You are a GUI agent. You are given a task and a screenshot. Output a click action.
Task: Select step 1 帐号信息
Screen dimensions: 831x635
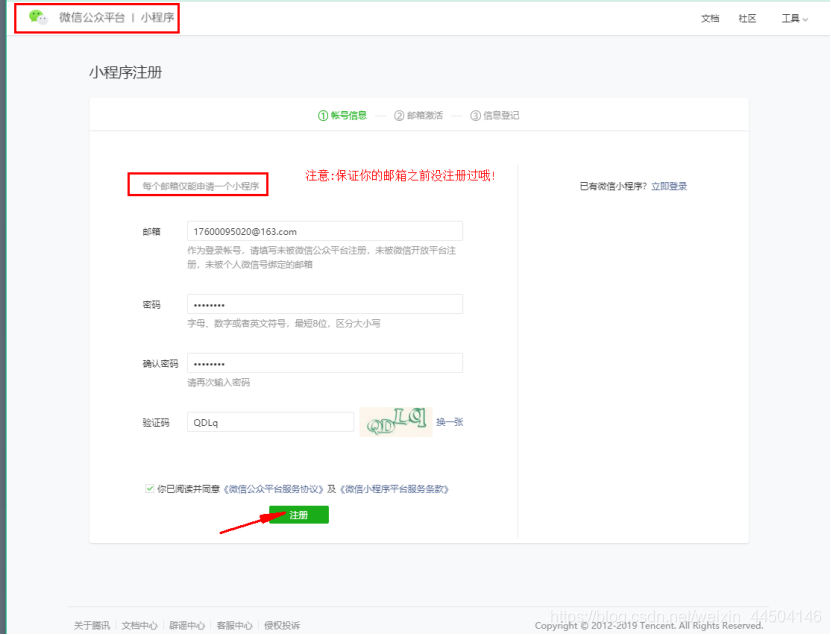(342, 116)
